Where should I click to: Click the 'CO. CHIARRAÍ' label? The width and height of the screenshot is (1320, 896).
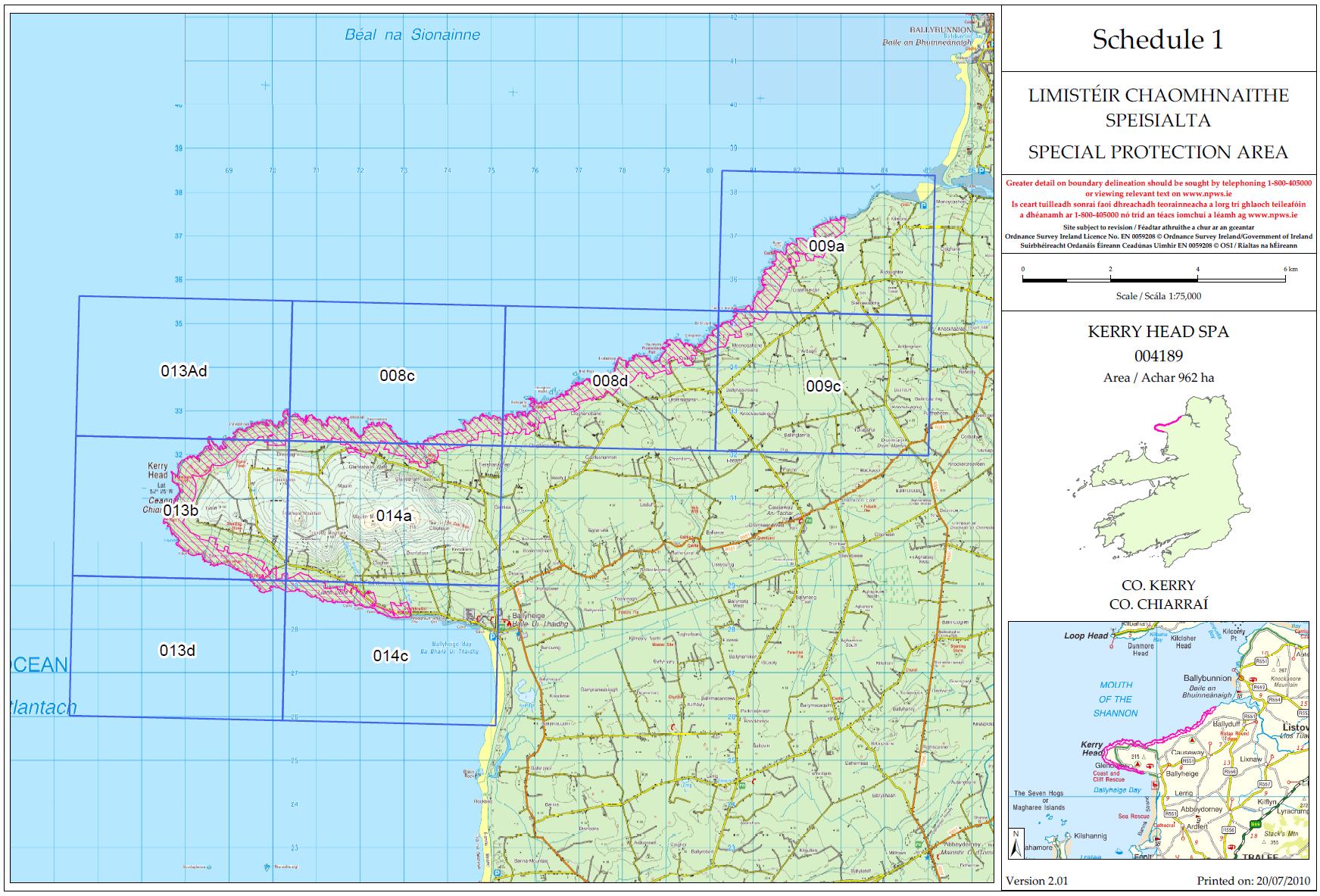1158,604
